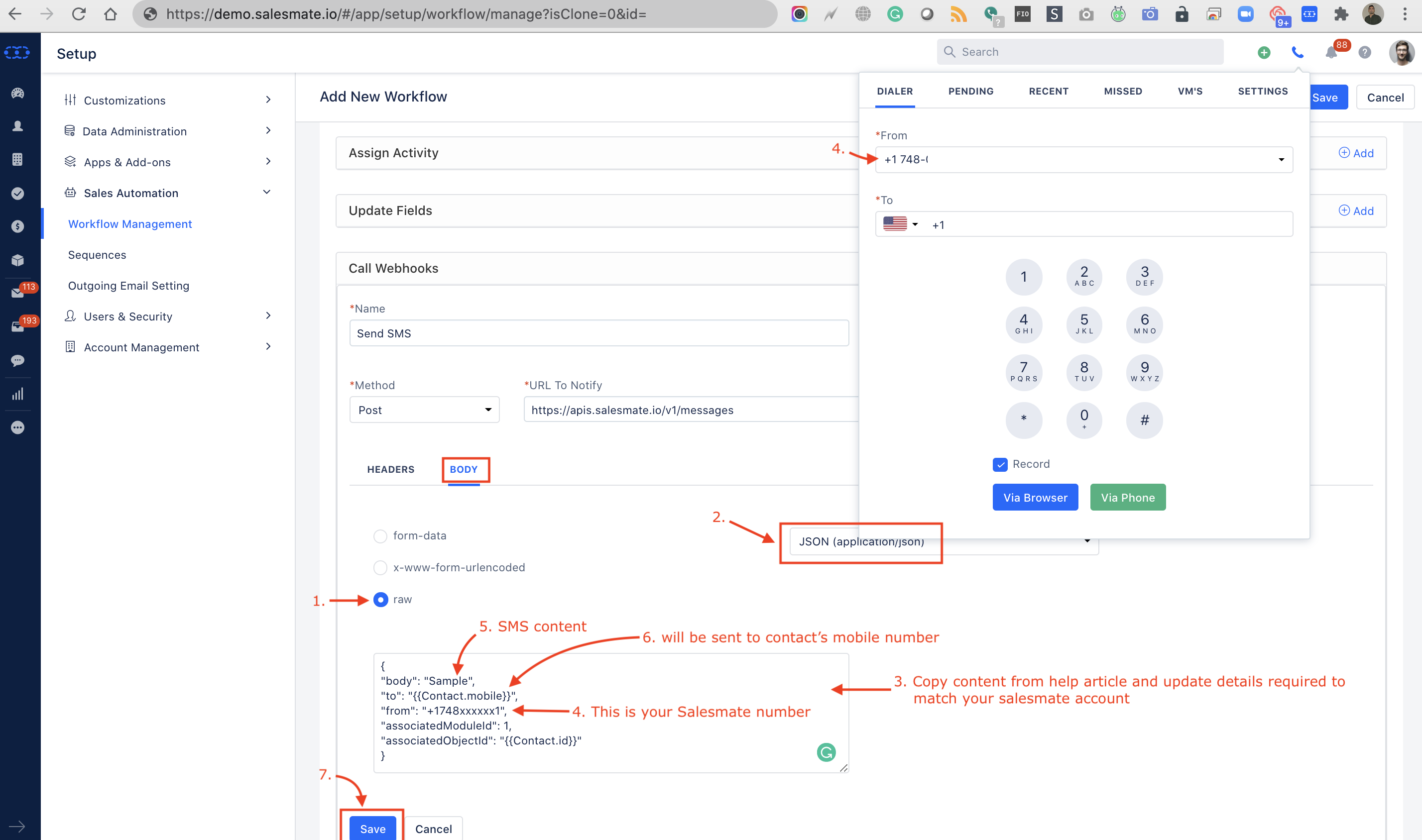Switch to the HEADERS tab
The width and height of the screenshot is (1422, 840).
pyautogui.click(x=391, y=469)
